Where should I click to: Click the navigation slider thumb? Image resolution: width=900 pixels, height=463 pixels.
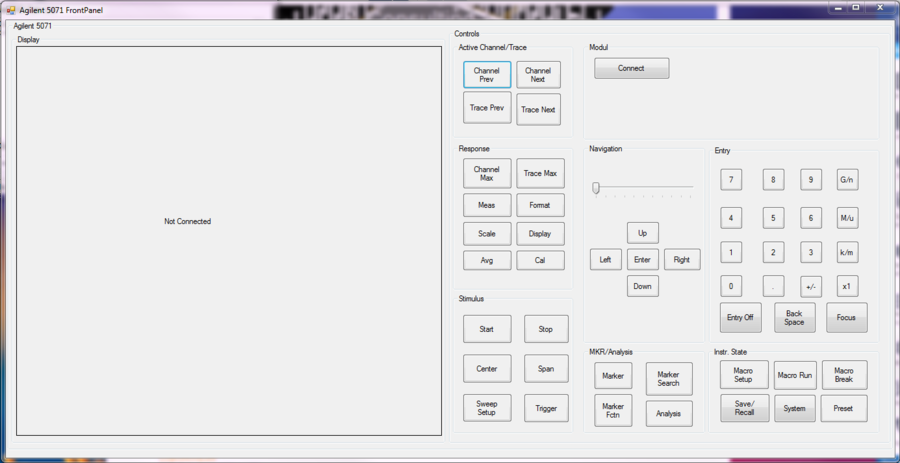pyautogui.click(x=596, y=188)
